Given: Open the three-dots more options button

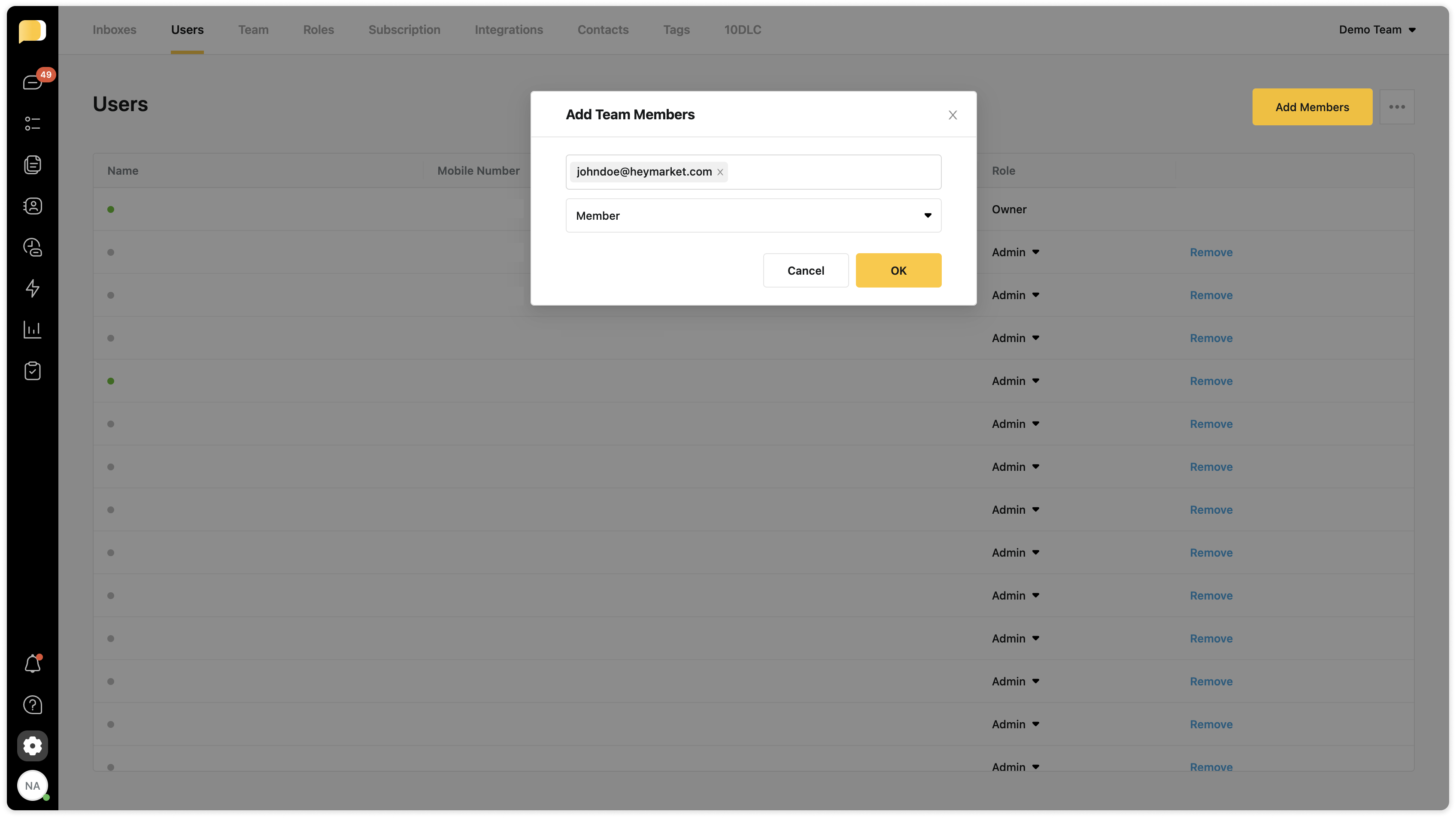Looking at the screenshot, I should pos(1397,107).
